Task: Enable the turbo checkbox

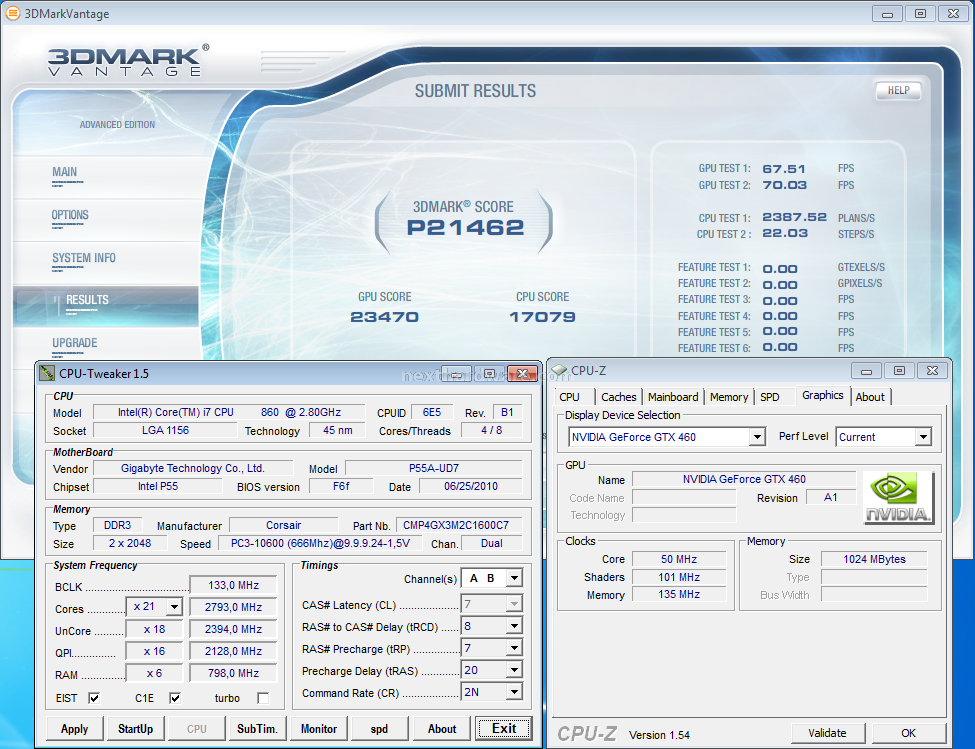Action: pyautogui.click(x=263, y=698)
